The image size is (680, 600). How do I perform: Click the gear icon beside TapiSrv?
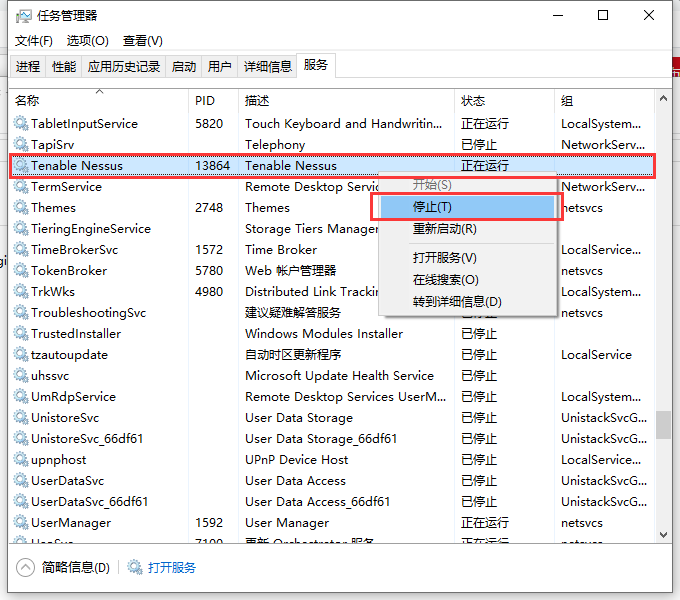click(21, 144)
